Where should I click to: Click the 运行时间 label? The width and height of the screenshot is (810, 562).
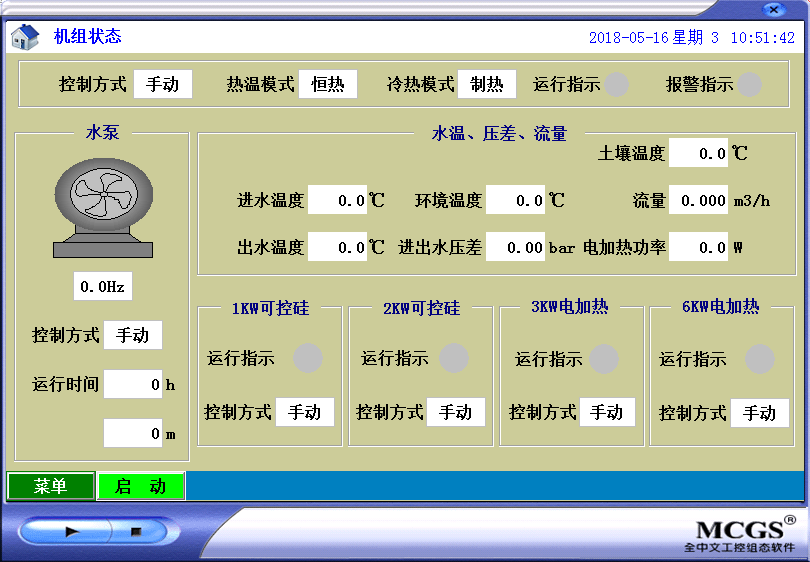(x=66, y=384)
